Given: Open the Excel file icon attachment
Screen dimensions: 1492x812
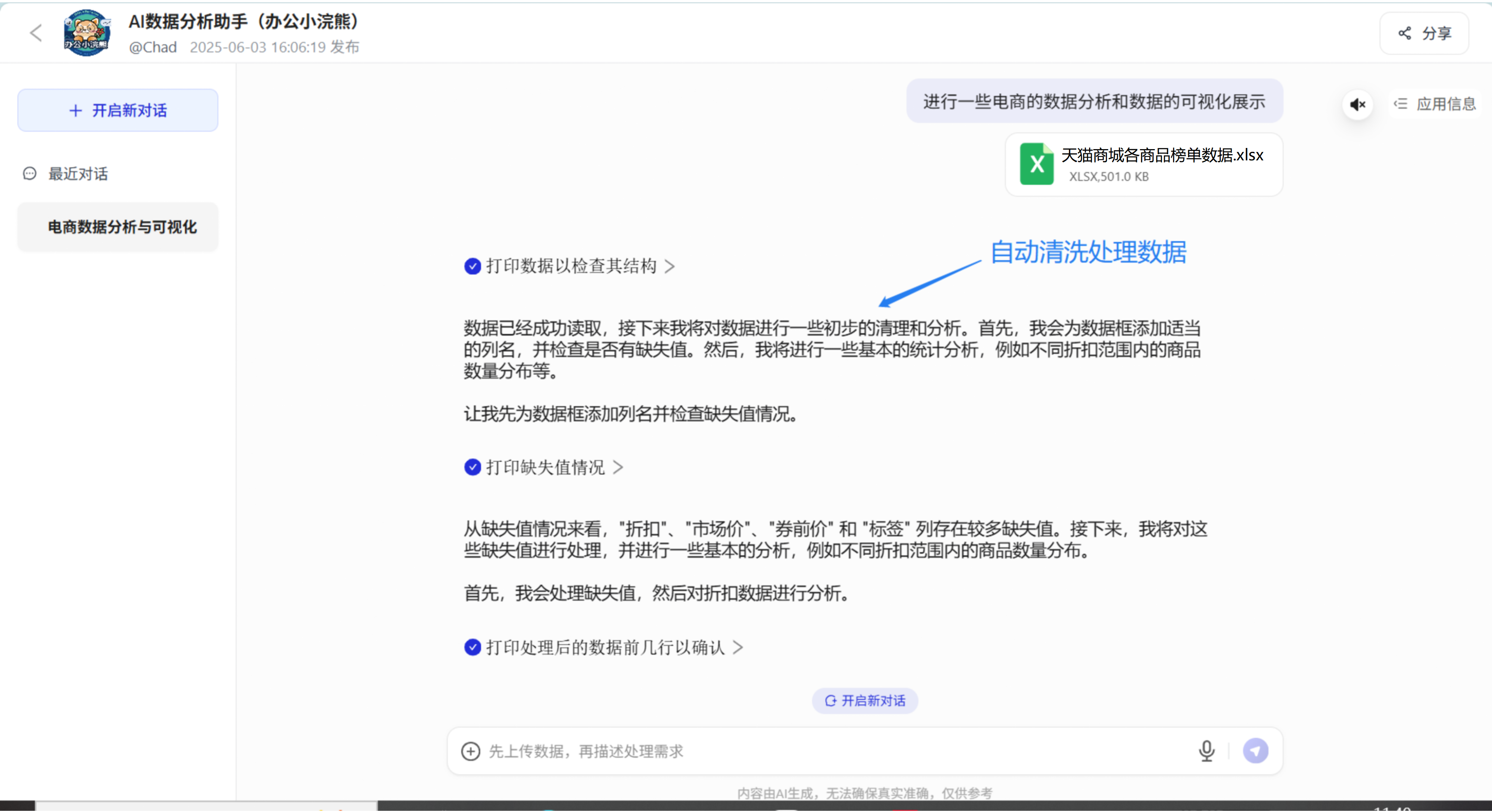Looking at the screenshot, I should (x=1036, y=164).
